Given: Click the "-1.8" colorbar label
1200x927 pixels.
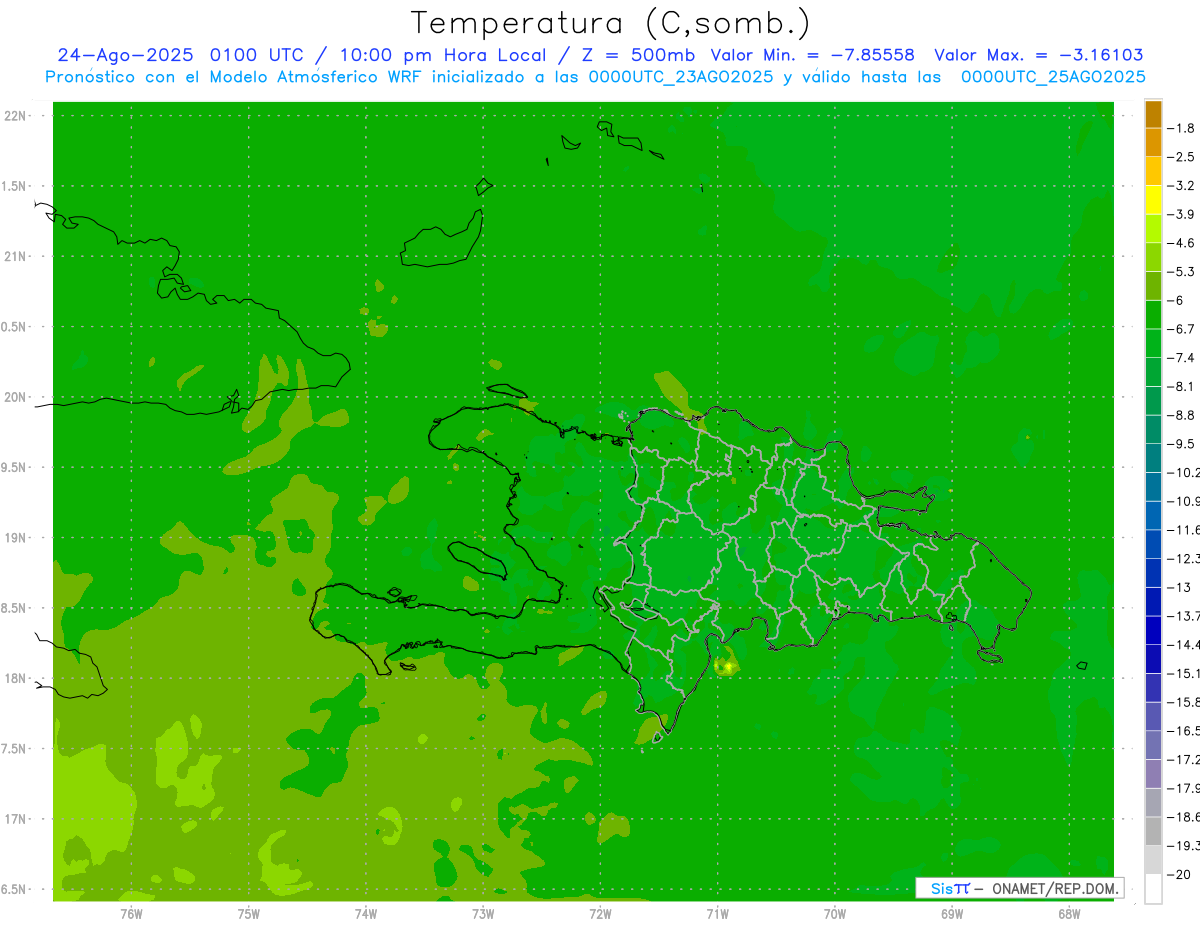Looking at the screenshot, I should click(1183, 128).
